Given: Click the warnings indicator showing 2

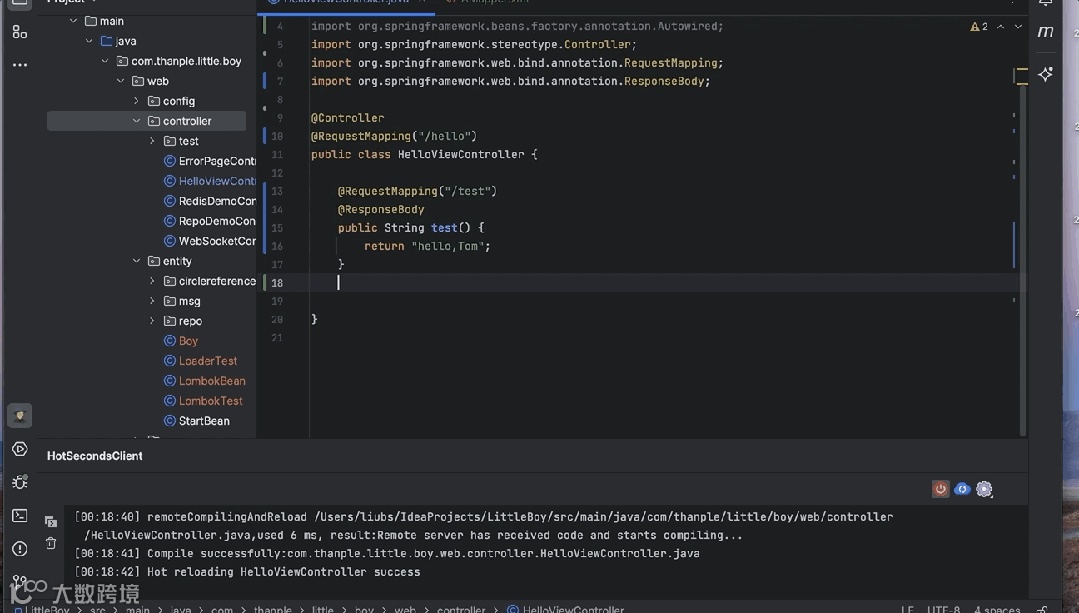Looking at the screenshot, I should [979, 27].
